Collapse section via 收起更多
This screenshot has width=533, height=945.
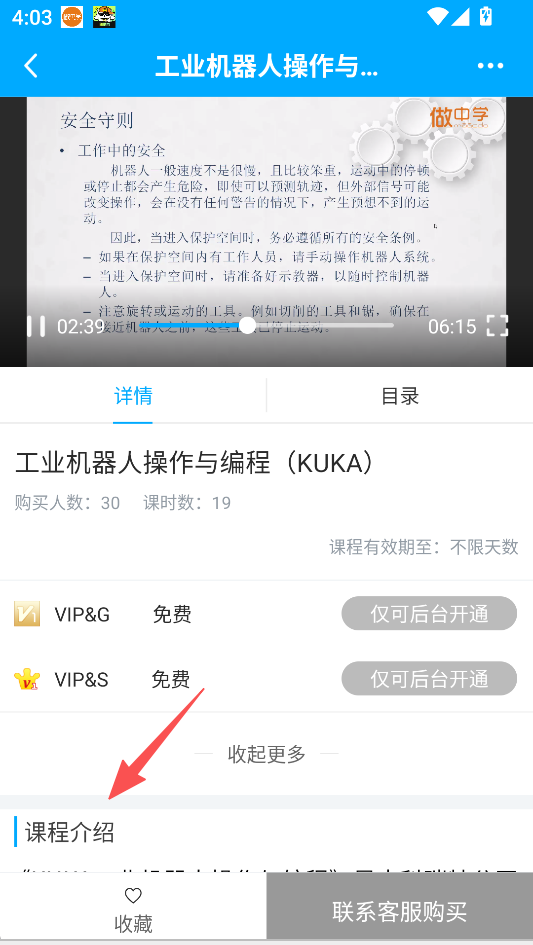pyautogui.click(x=266, y=753)
